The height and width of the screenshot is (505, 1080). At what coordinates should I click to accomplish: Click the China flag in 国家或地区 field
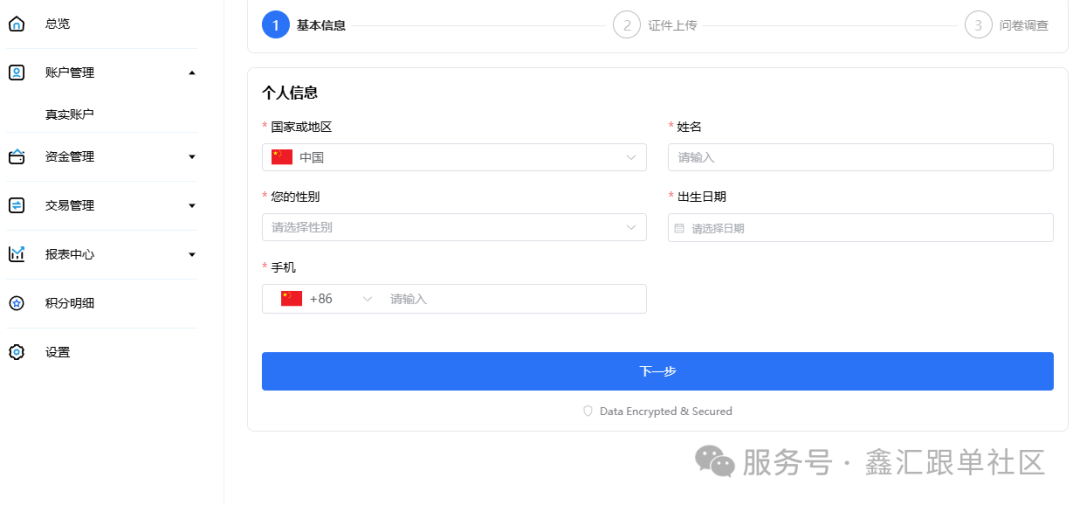[282, 157]
